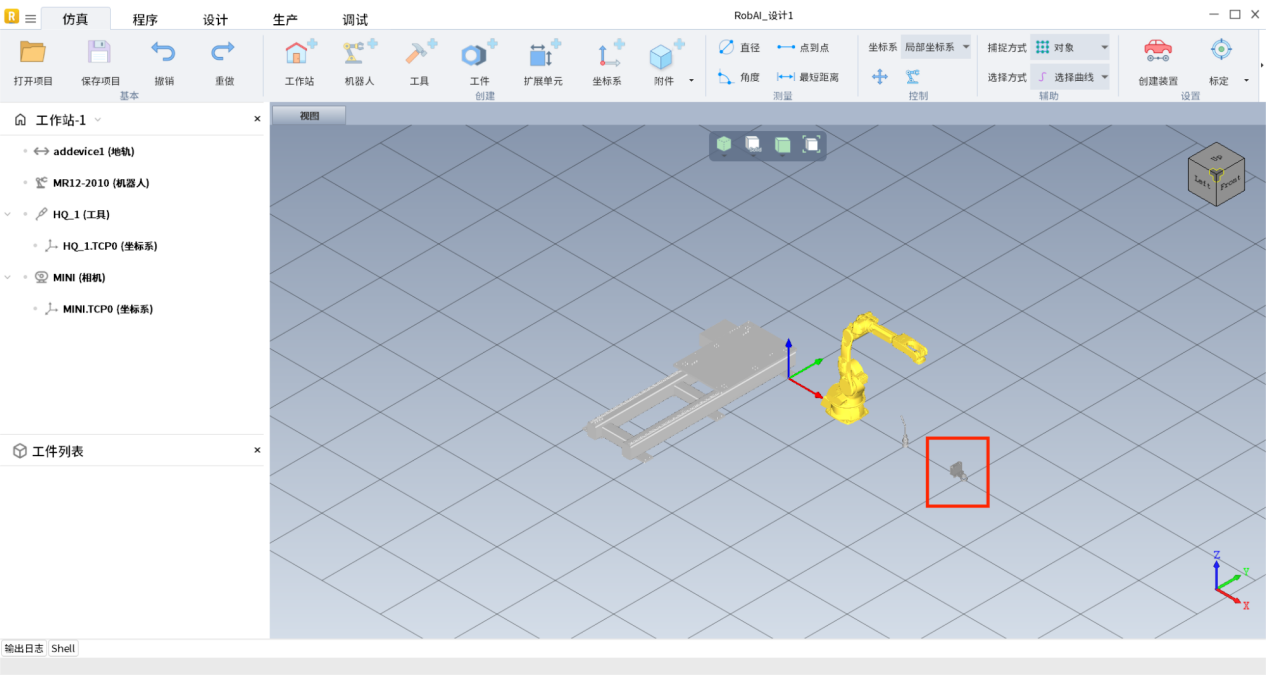Screen dimensions: 1266x675
Task: Click the 创建装置 (create device) icon
Action: click(x=1157, y=53)
